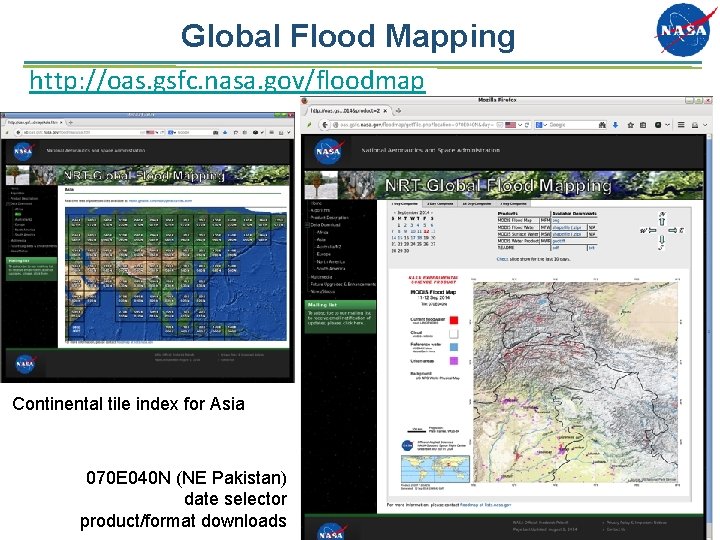Open Downloads arrow in right Firefox toolbar

[x=615, y=125]
